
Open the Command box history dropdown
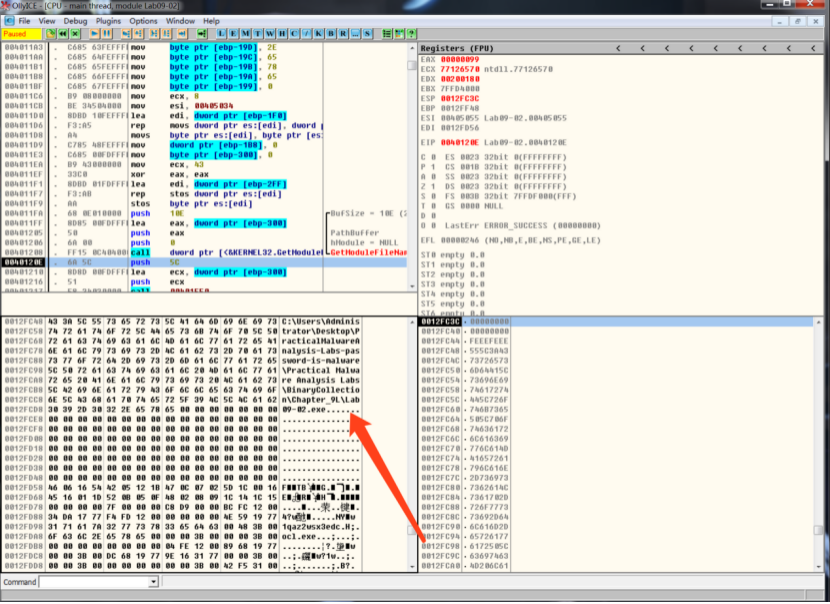[152, 581]
